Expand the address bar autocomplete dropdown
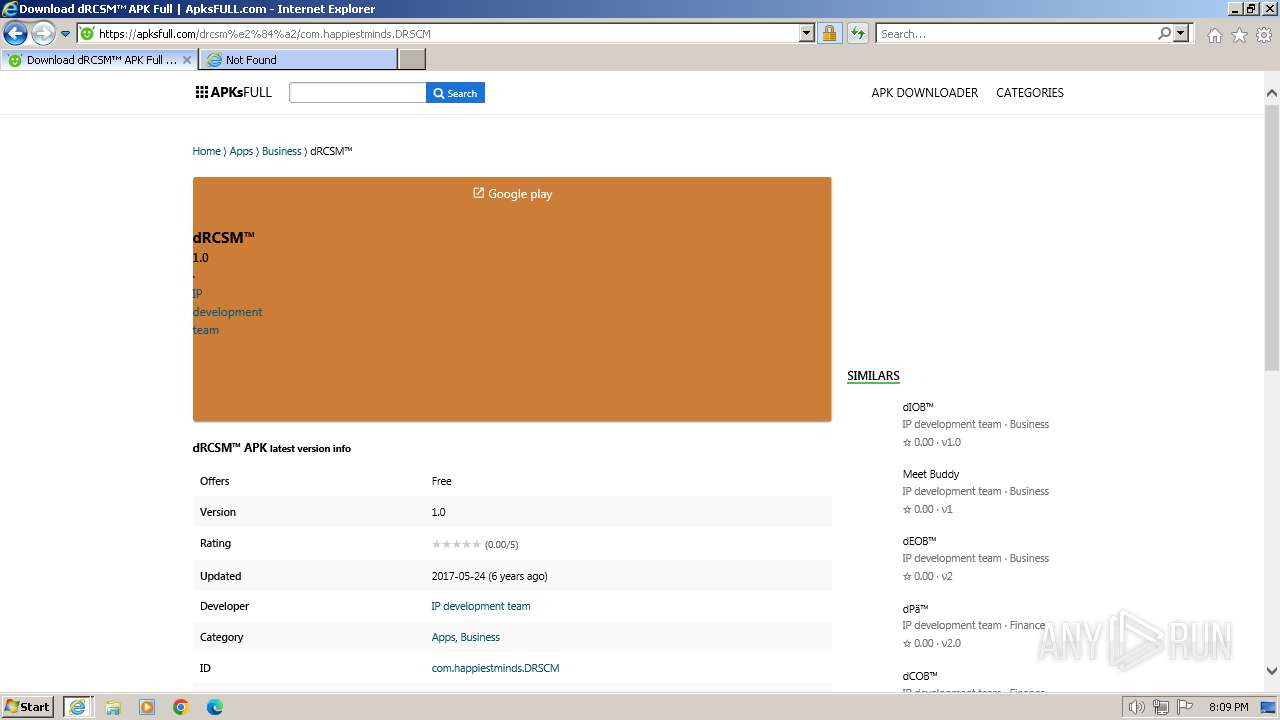 click(807, 34)
